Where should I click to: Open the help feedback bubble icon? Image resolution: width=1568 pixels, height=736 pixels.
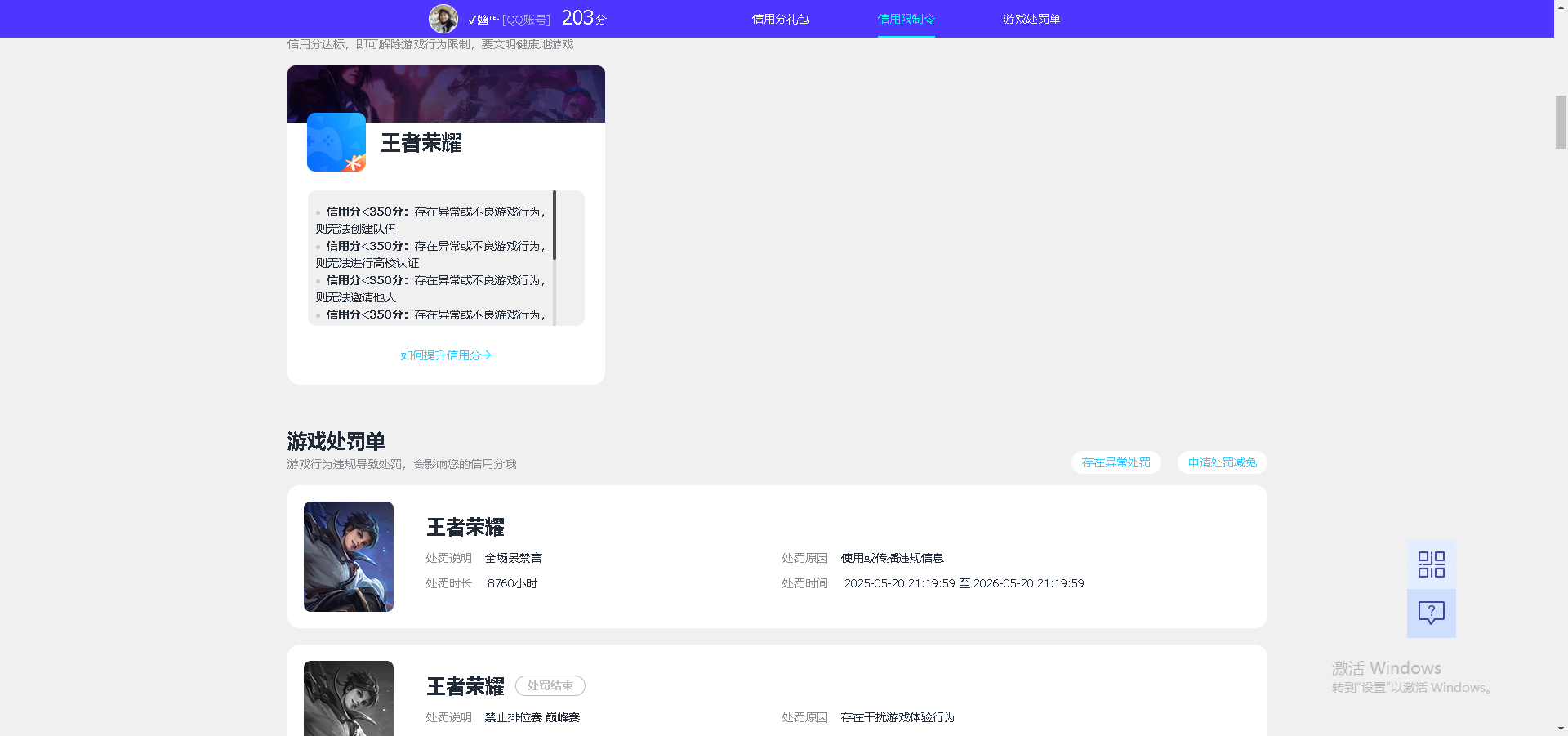pos(1430,613)
